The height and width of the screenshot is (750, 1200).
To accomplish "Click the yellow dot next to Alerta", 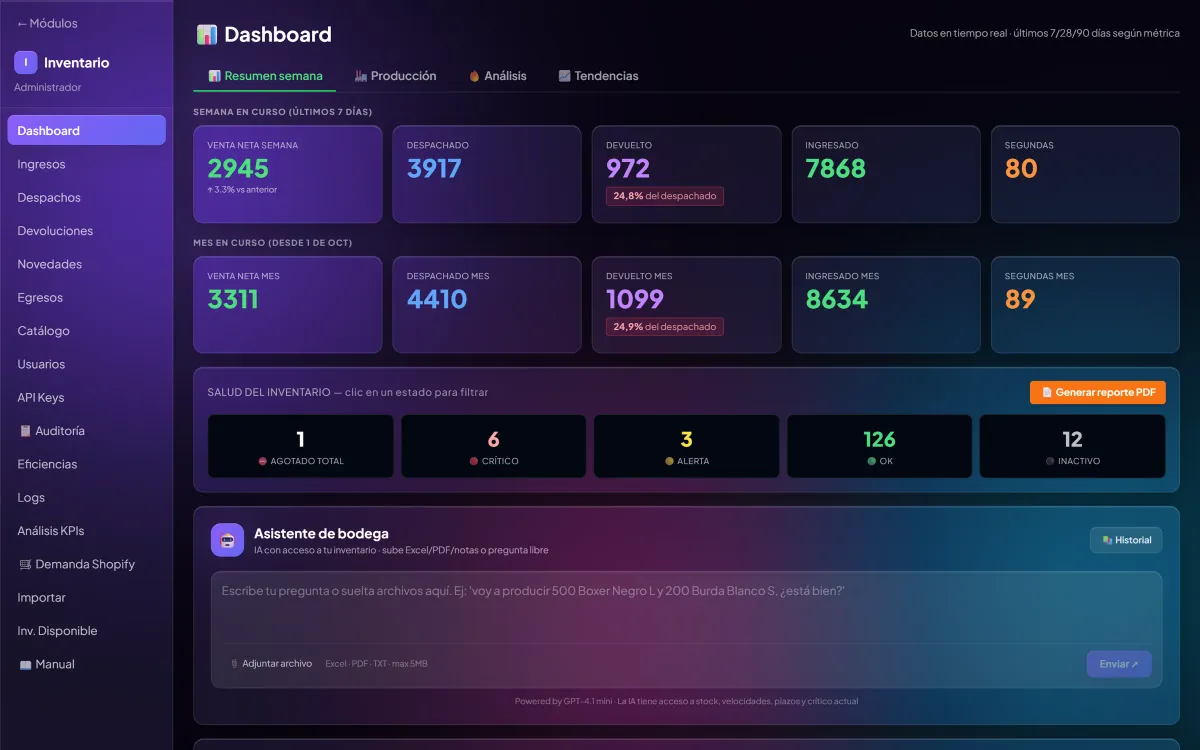I will tap(669, 461).
